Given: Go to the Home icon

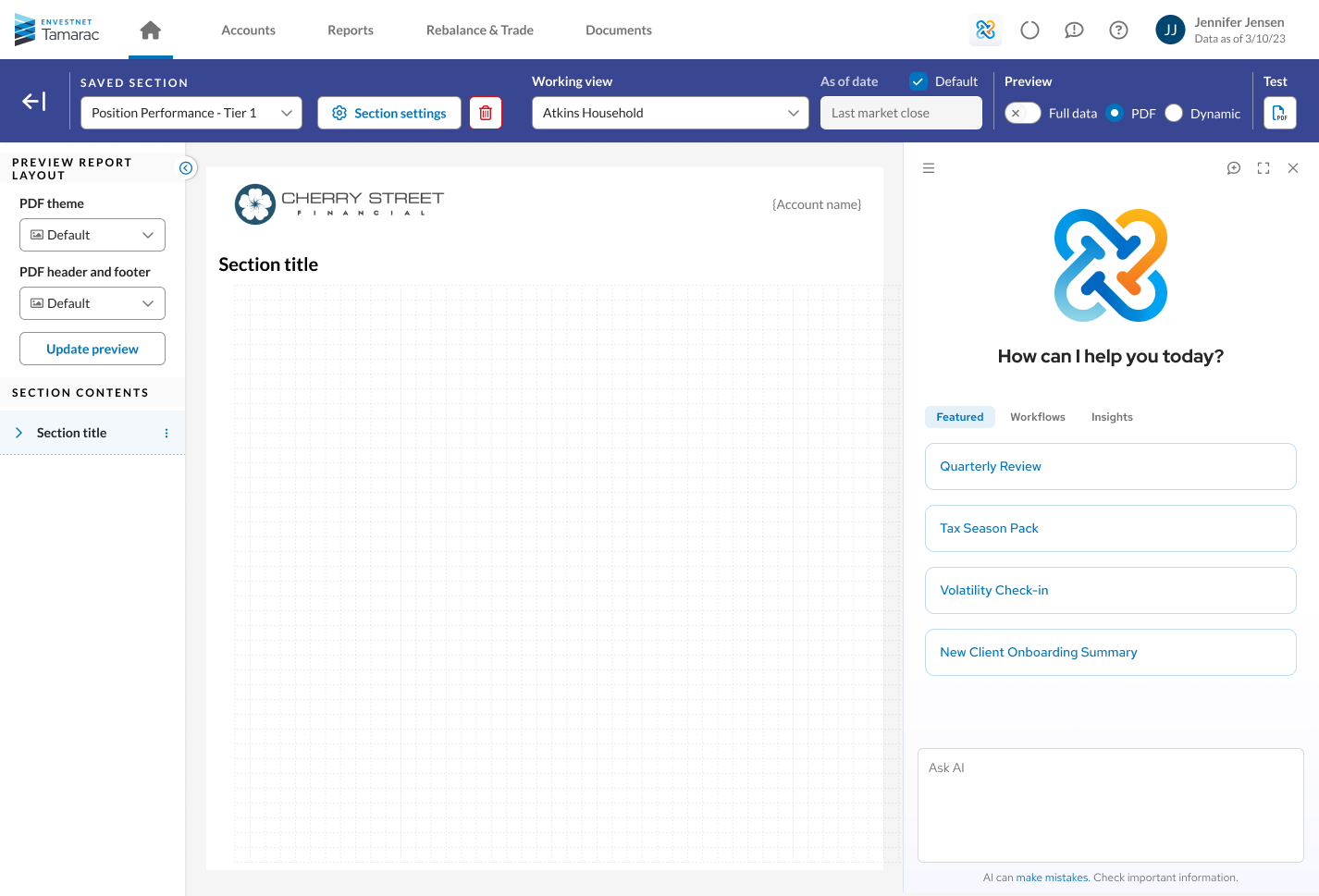Looking at the screenshot, I should 151,31.
